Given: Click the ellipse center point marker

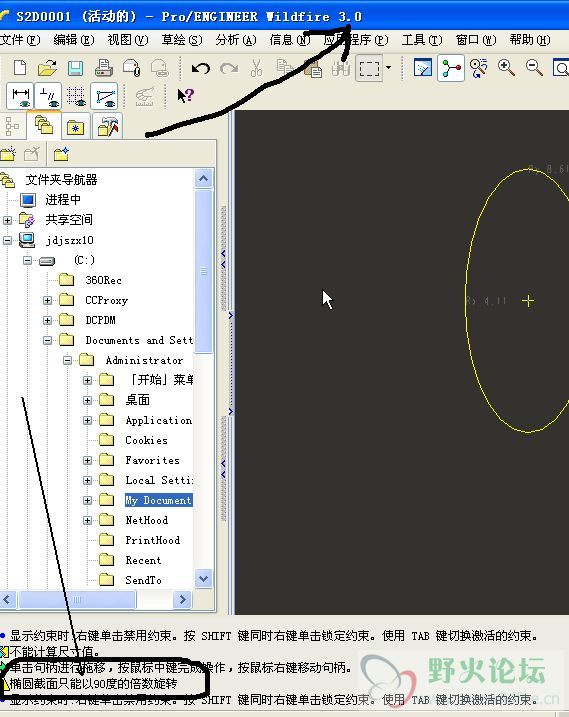Looking at the screenshot, I should tap(528, 301).
